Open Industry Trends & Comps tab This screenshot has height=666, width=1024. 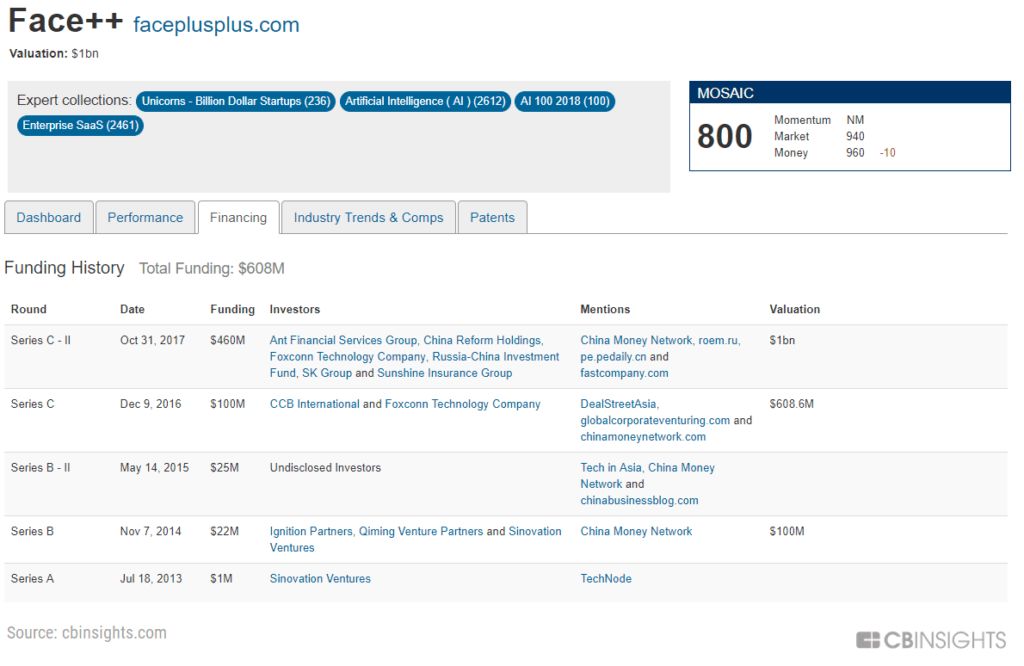pos(368,217)
